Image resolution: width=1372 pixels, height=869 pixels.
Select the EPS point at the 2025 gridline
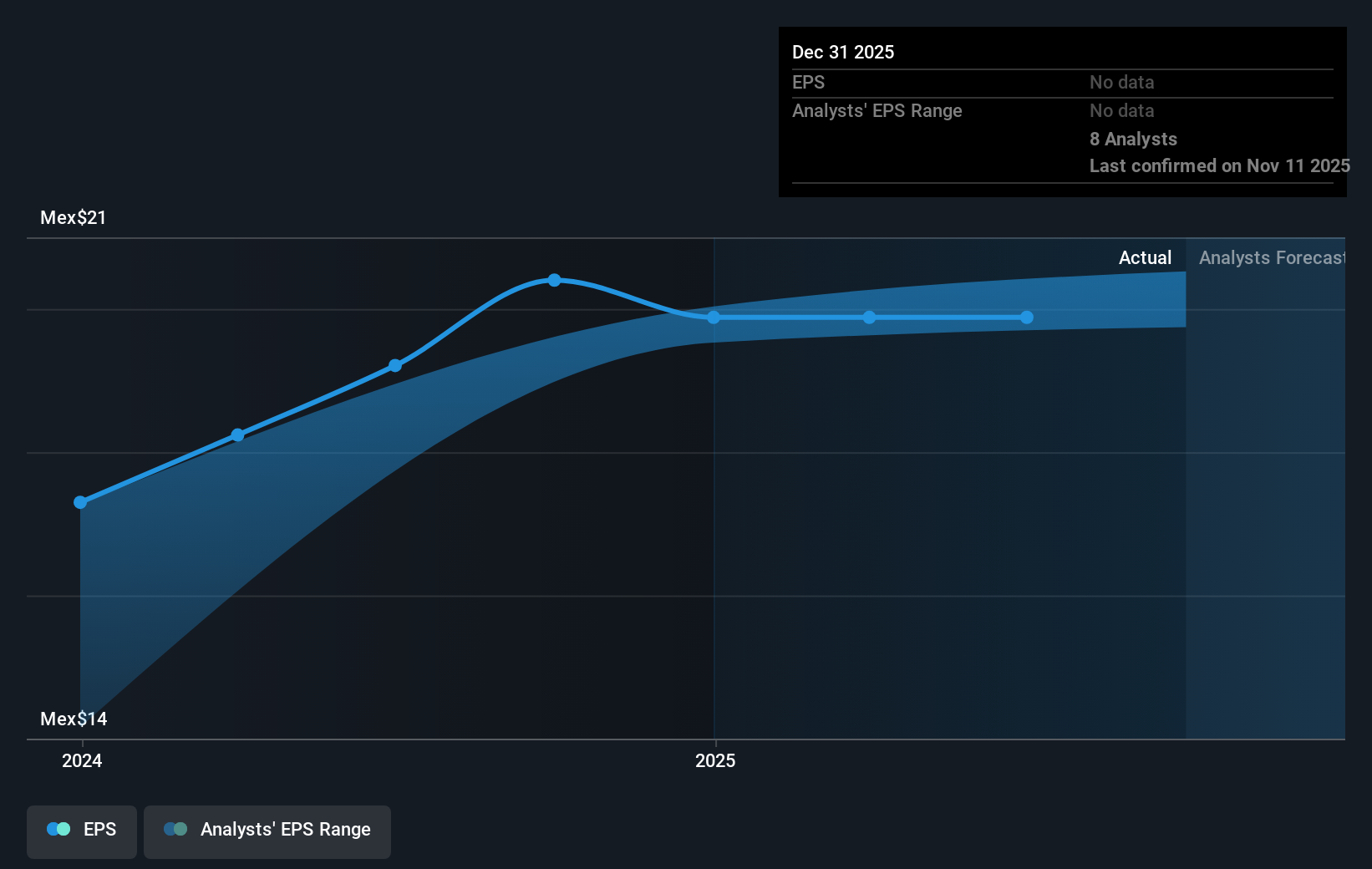713,317
